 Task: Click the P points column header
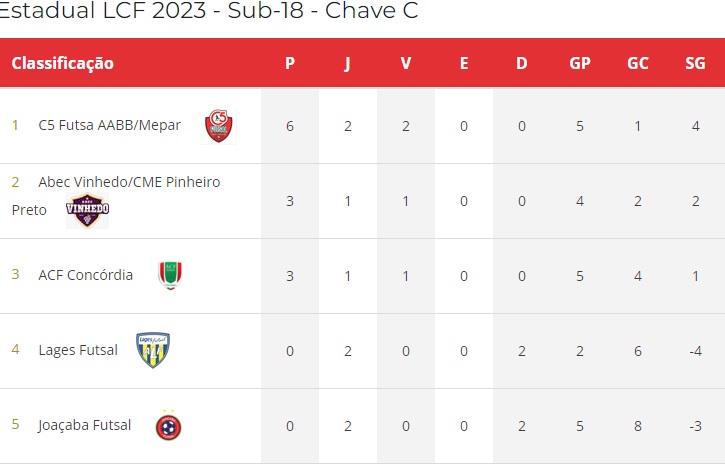point(290,63)
